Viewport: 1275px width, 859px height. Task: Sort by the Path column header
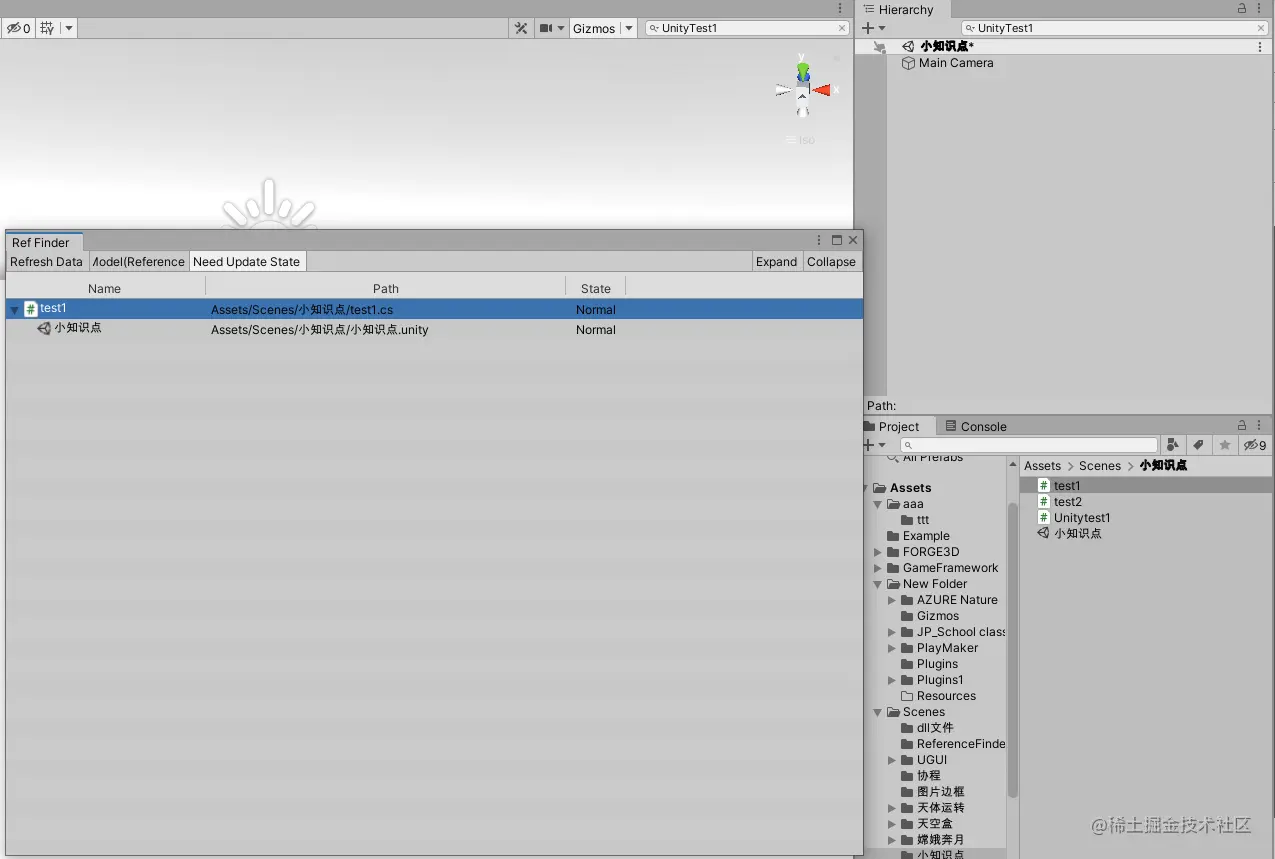(386, 288)
